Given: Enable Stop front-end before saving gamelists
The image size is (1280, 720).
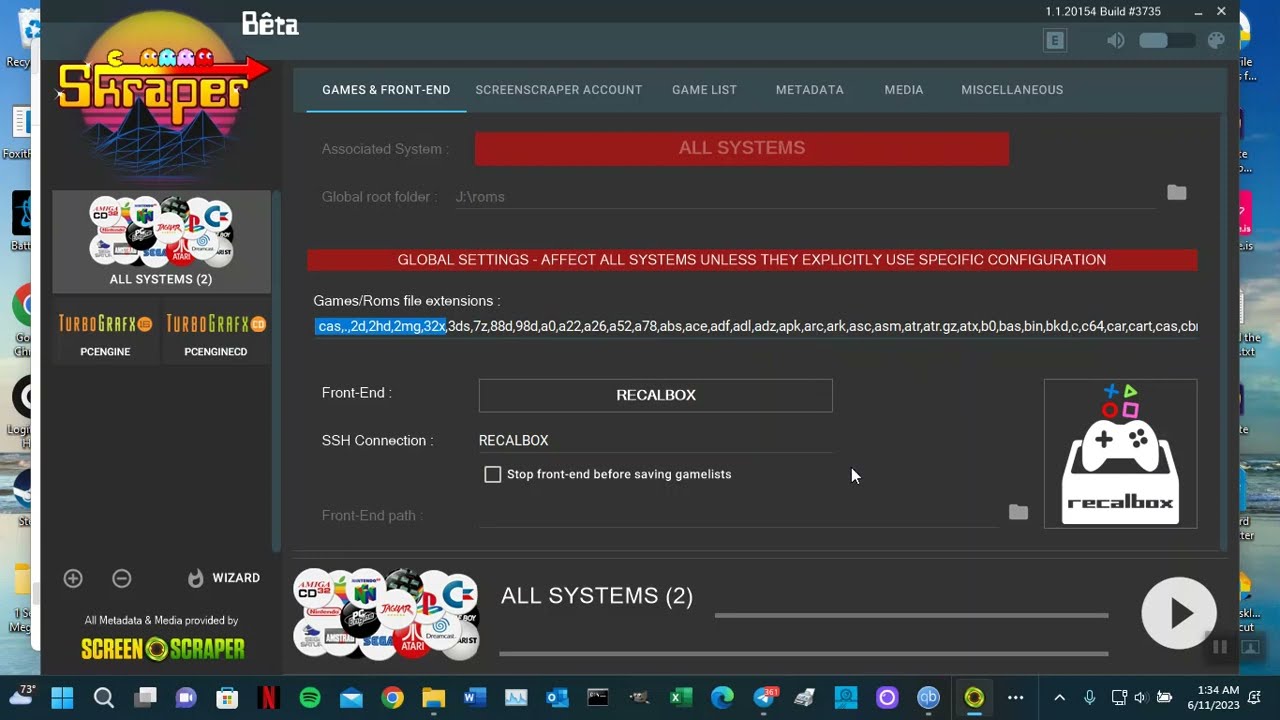Looking at the screenshot, I should (x=493, y=475).
